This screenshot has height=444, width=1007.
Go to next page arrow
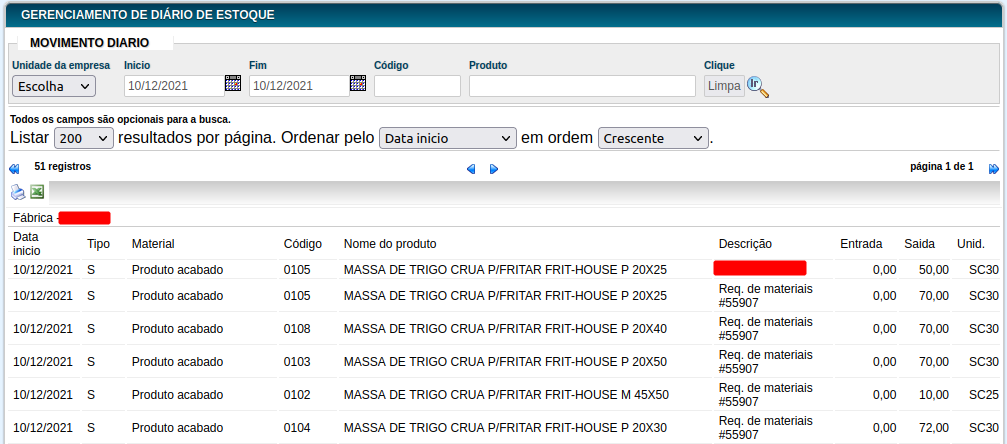click(x=494, y=169)
